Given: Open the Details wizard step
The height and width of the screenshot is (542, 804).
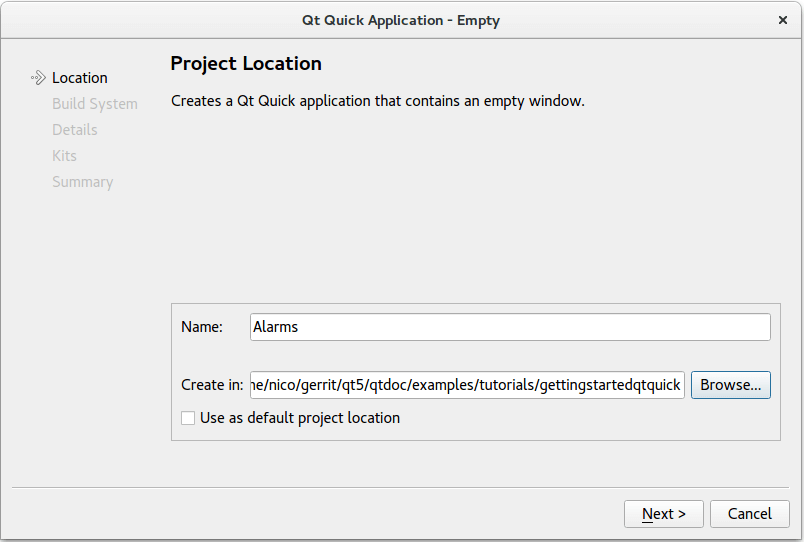Looking at the screenshot, I should [x=75, y=130].
